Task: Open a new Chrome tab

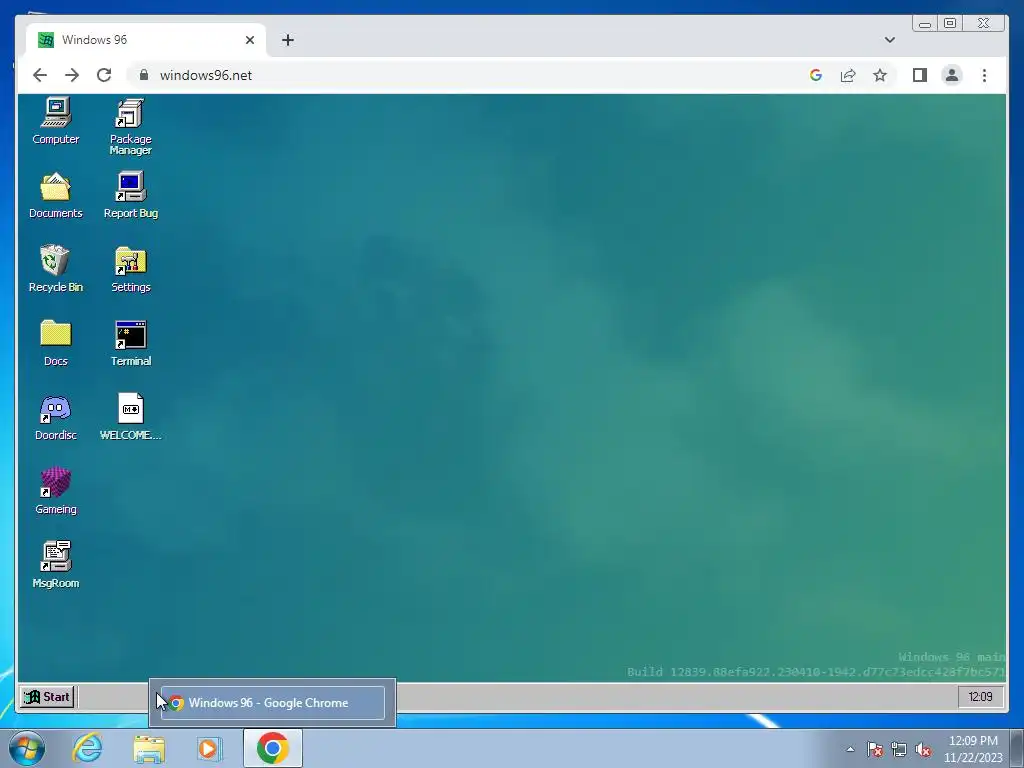Action: pos(287,40)
